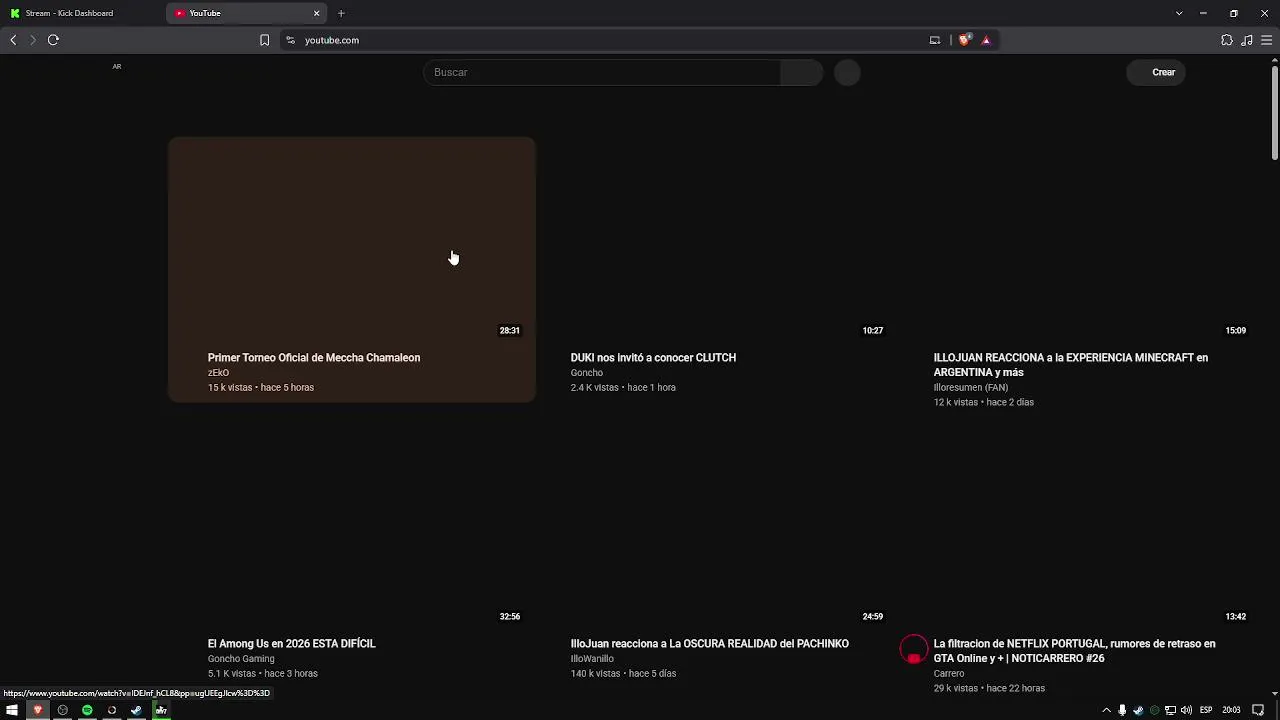View site information icon beside youtube.com
Screen dimensions: 1280x720
pyautogui.click(x=290, y=40)
